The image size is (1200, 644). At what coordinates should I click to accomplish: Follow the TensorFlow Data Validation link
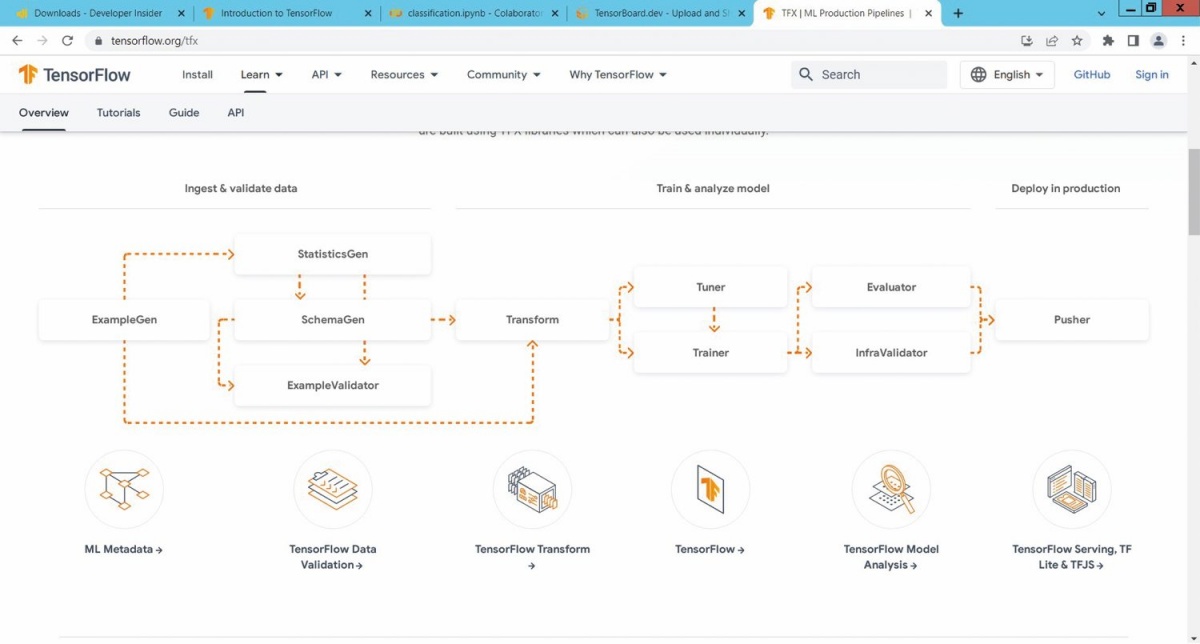(333, 557)
